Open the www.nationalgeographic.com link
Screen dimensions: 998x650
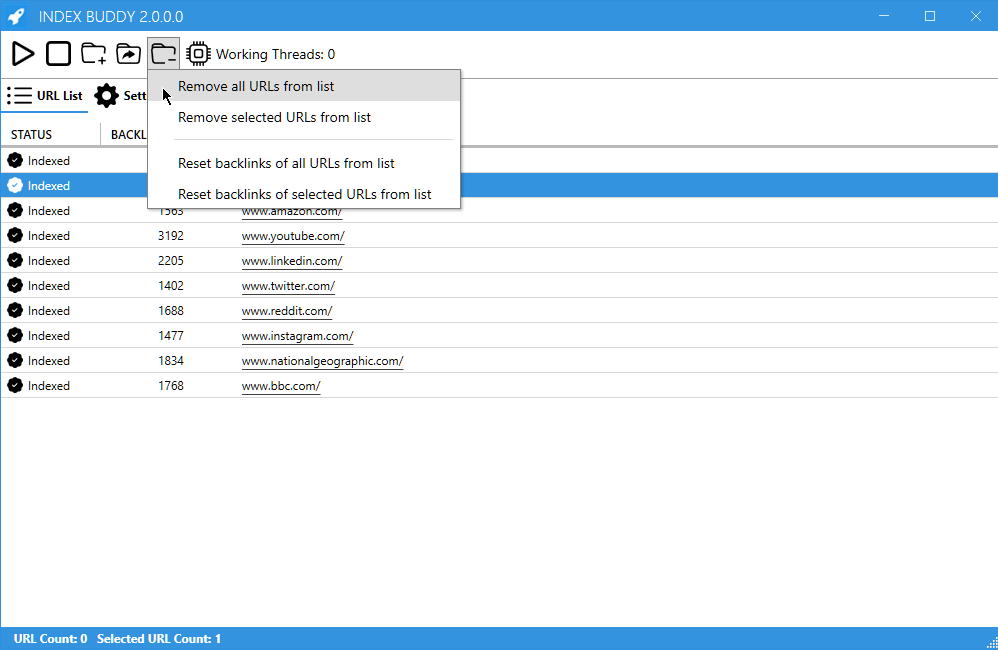[x=322, y=361]
